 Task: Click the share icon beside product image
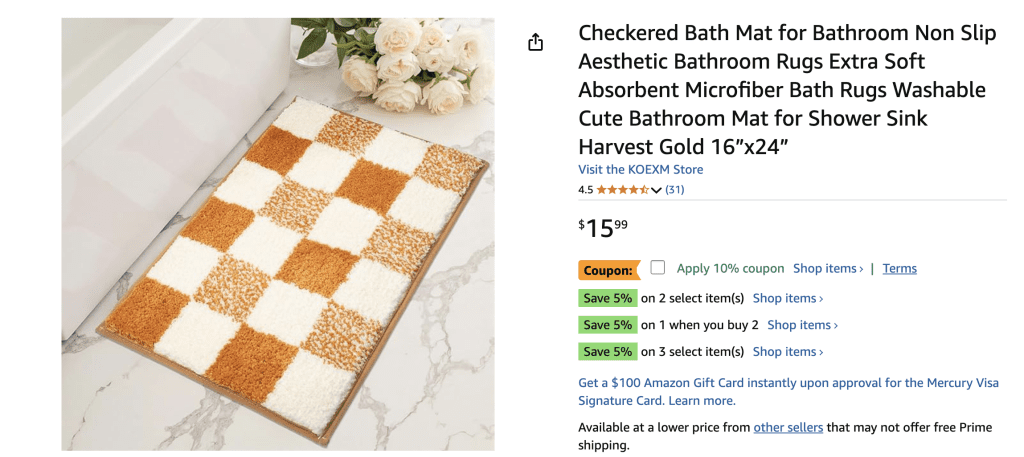(536, 43)
